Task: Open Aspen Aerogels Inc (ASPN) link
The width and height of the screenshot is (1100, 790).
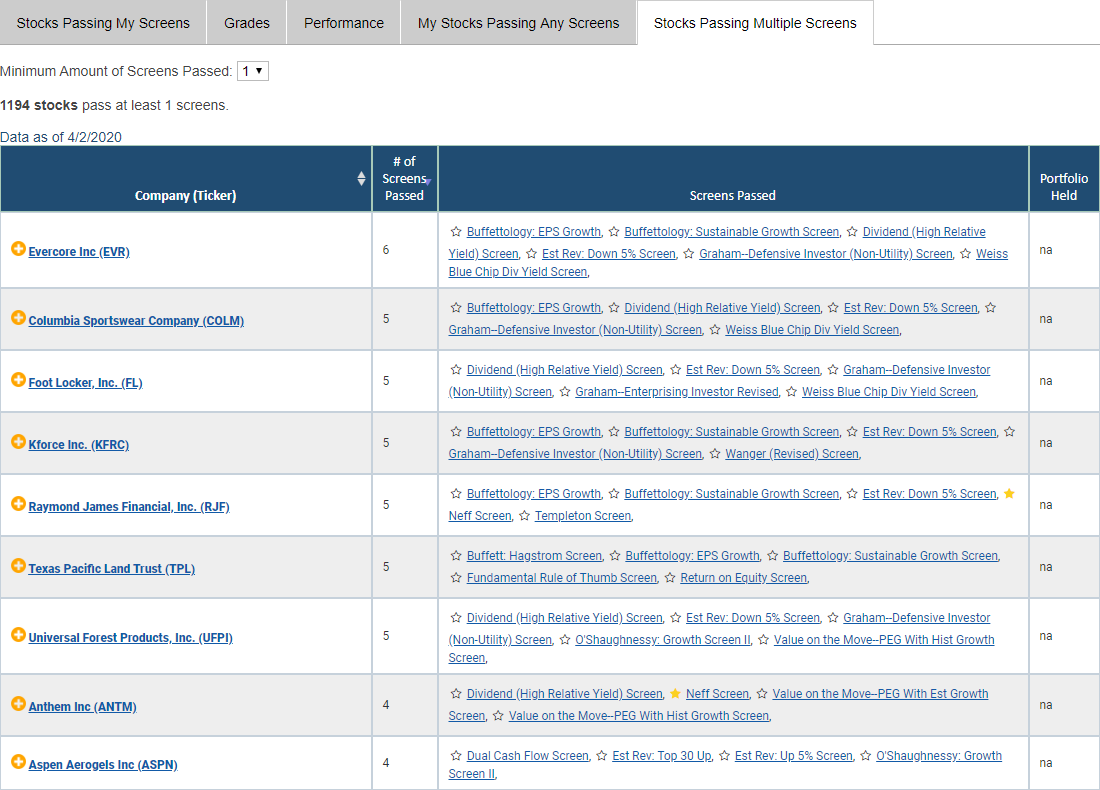Action: (x=103, y=765)
